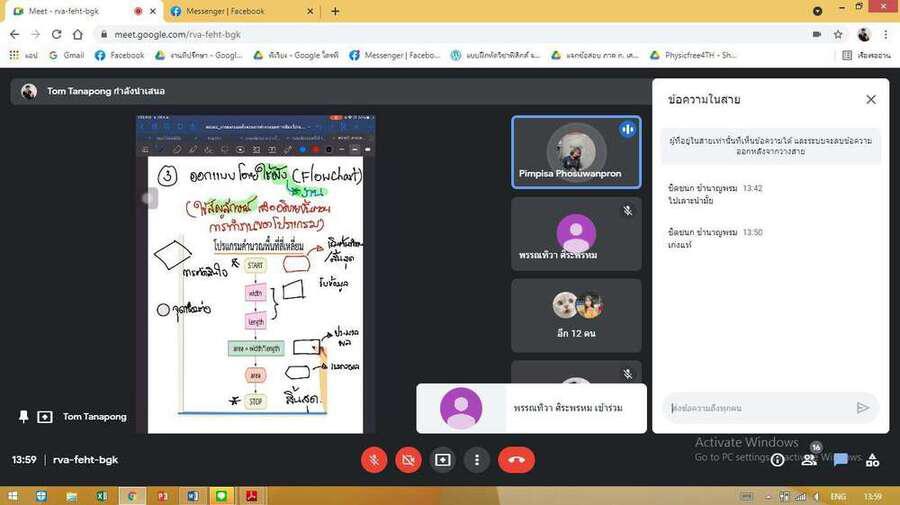Open the meeting details info icon
This screenshot has width=900, height=505.
[778, 460]
